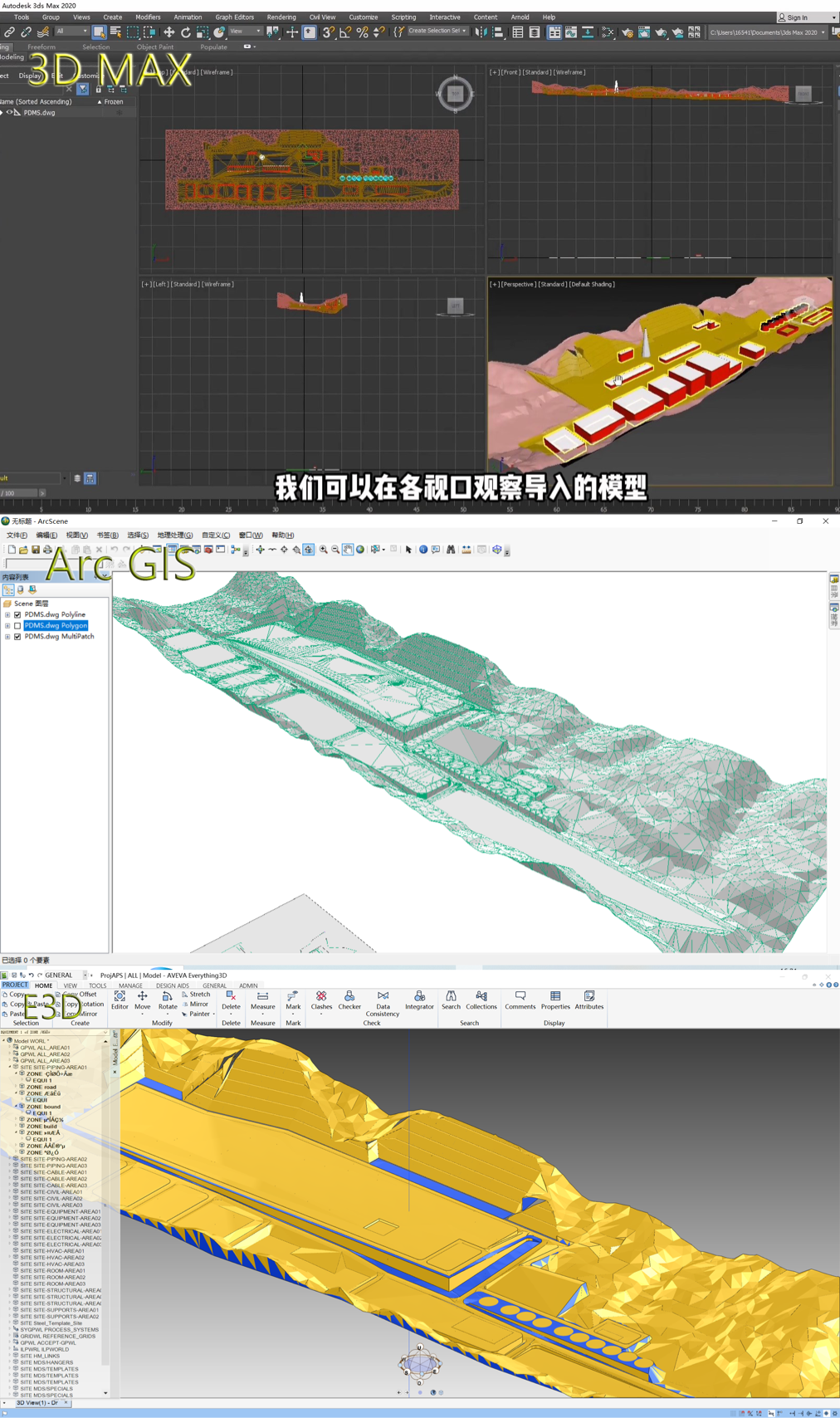
Task: Select the Rotate tool in 3ds Max toolbar
Action: (186, 32)
